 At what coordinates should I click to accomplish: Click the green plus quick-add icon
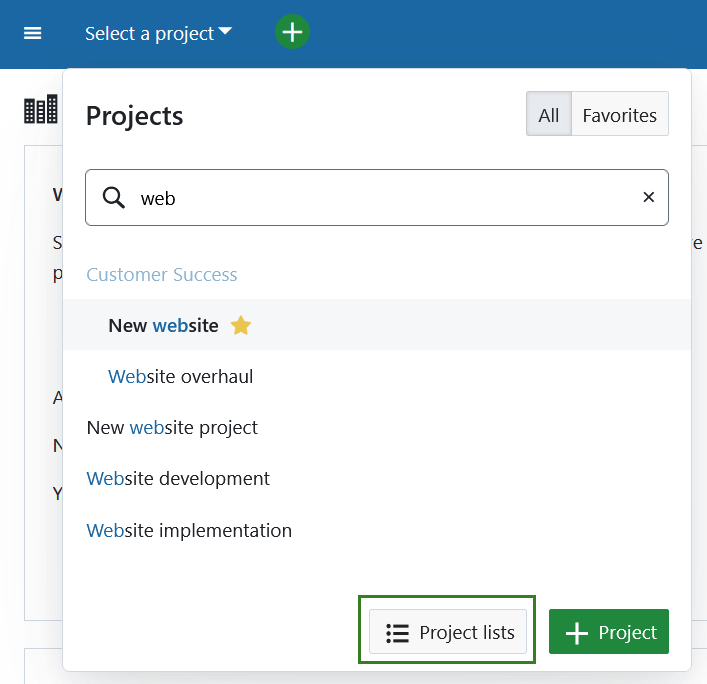click(x=292, y=32)
